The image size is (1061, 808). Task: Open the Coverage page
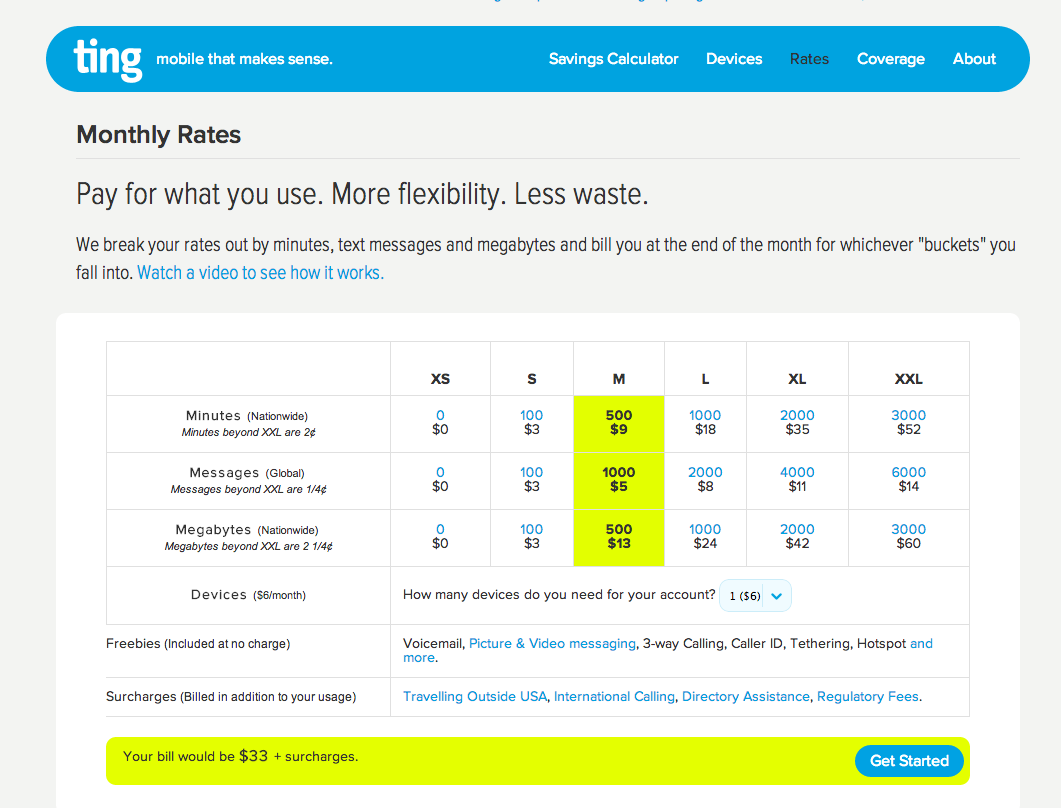tap(890, 60)
